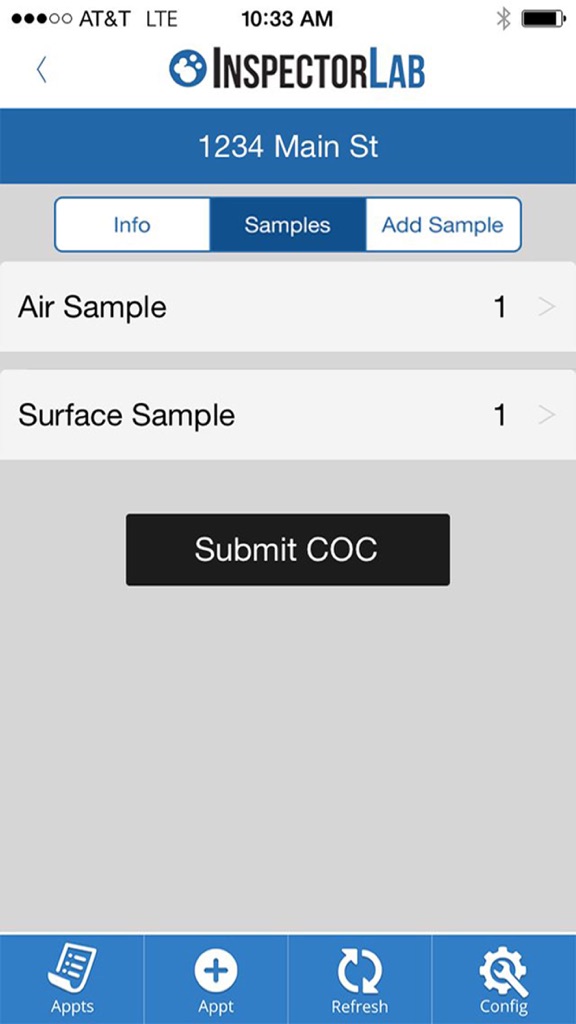Open the Surface Sample entry

point(287,415)
